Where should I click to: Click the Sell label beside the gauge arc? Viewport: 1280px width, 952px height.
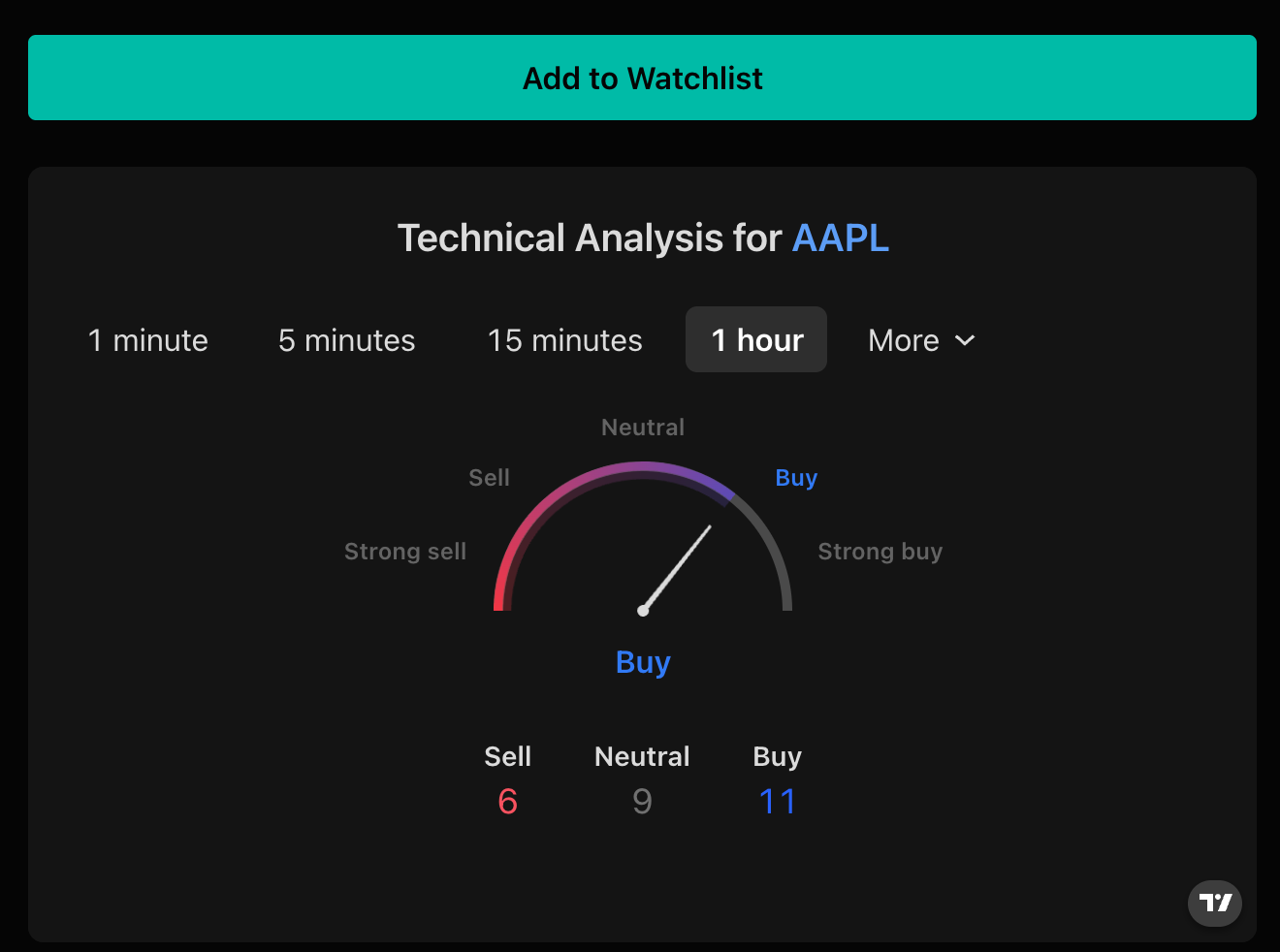(489, 478)
